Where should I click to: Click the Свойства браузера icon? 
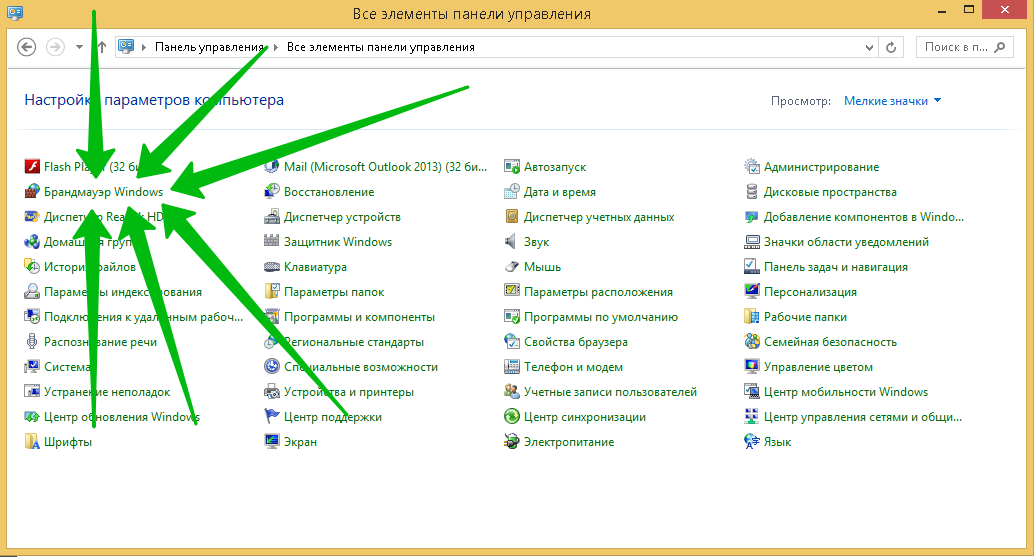click(512, 342)
